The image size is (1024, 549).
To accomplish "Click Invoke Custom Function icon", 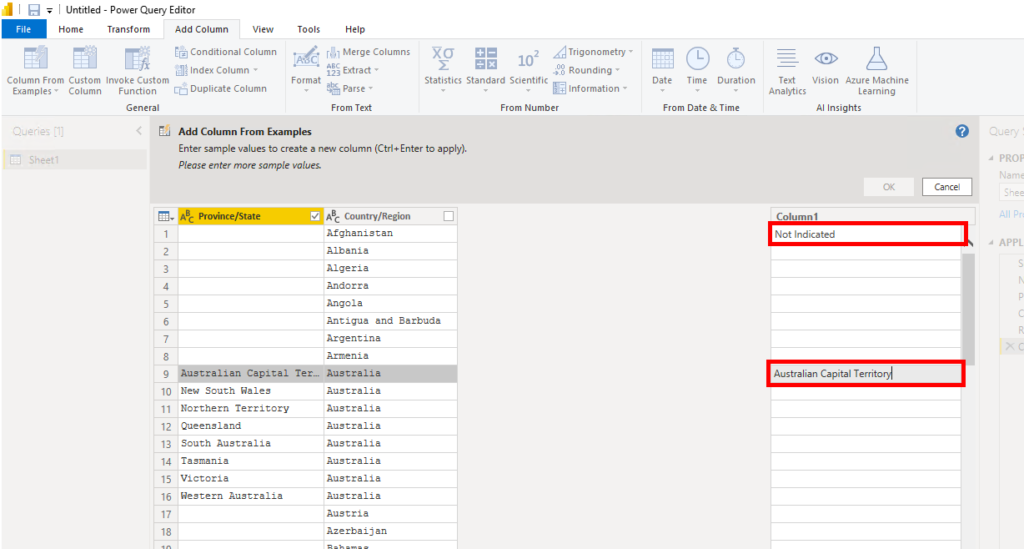I will pos(137,59).
